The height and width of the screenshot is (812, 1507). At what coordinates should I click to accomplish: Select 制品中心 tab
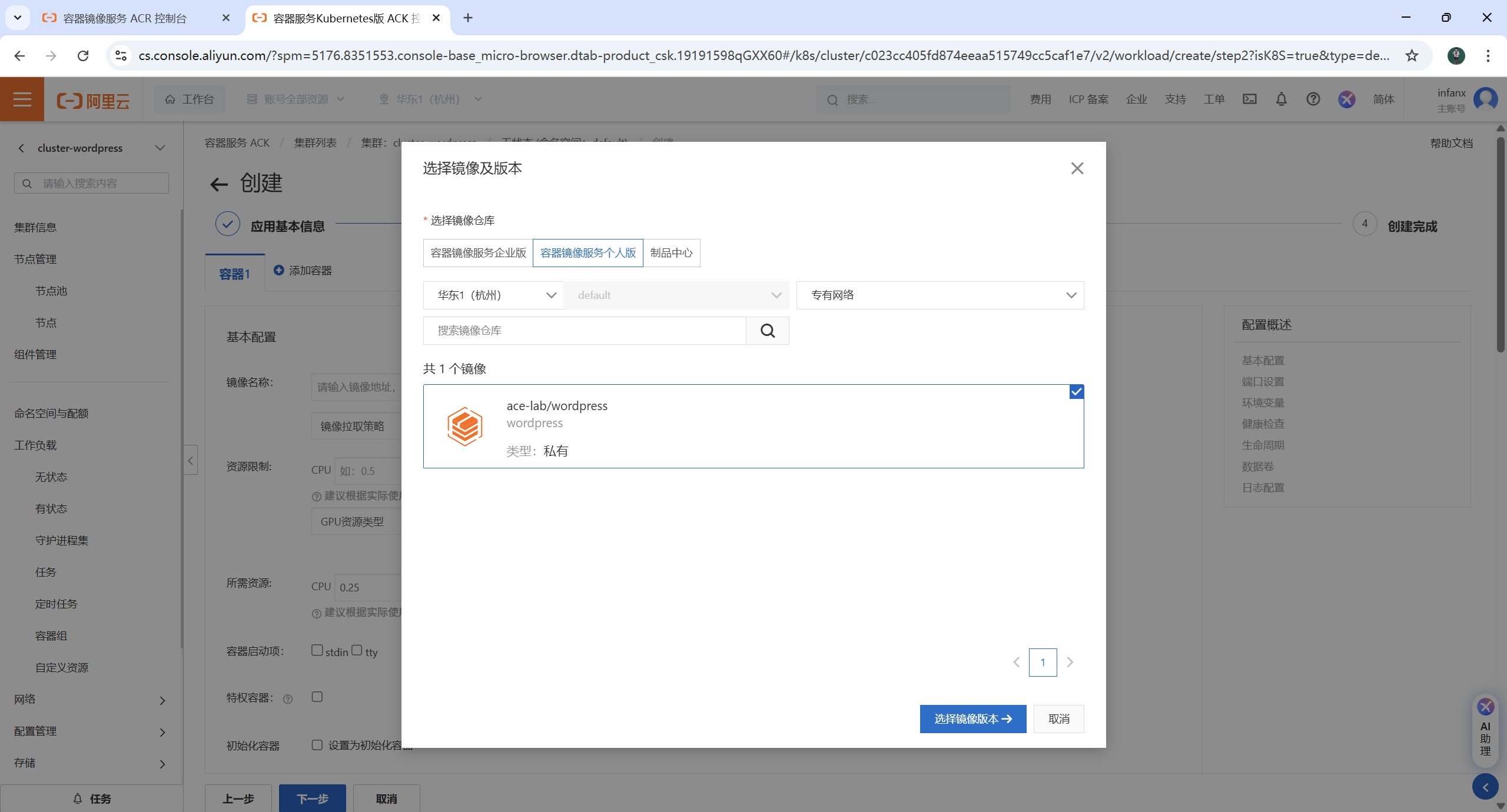(672, 253)
